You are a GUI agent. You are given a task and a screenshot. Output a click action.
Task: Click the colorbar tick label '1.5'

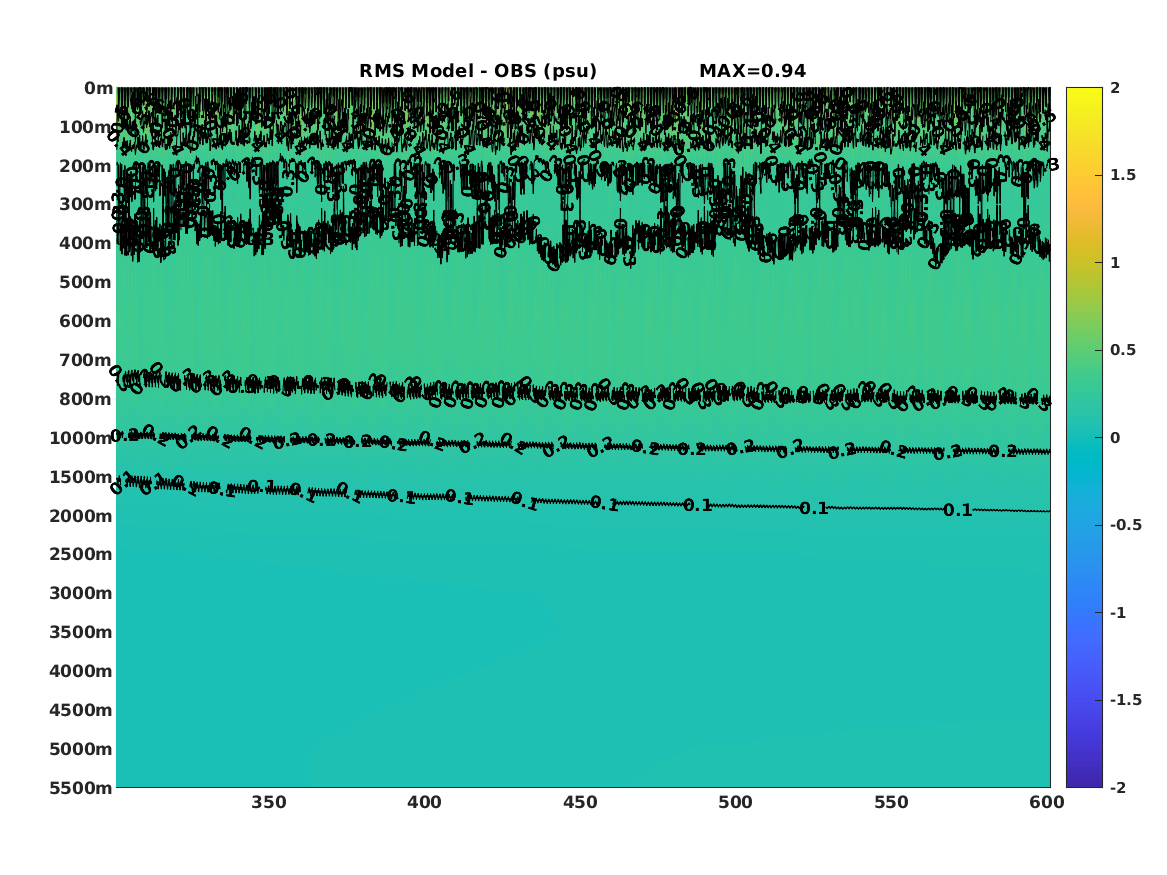pos(1123,176)
